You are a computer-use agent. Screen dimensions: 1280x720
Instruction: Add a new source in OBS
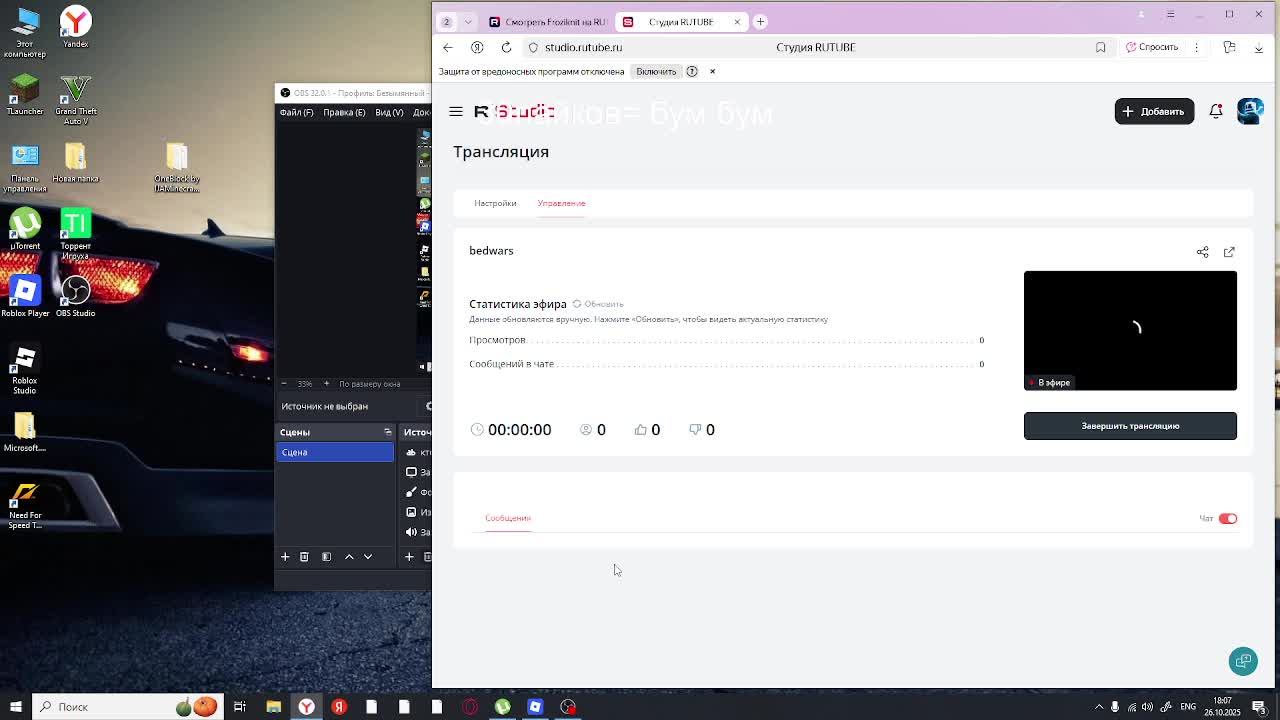coord(409,557)
